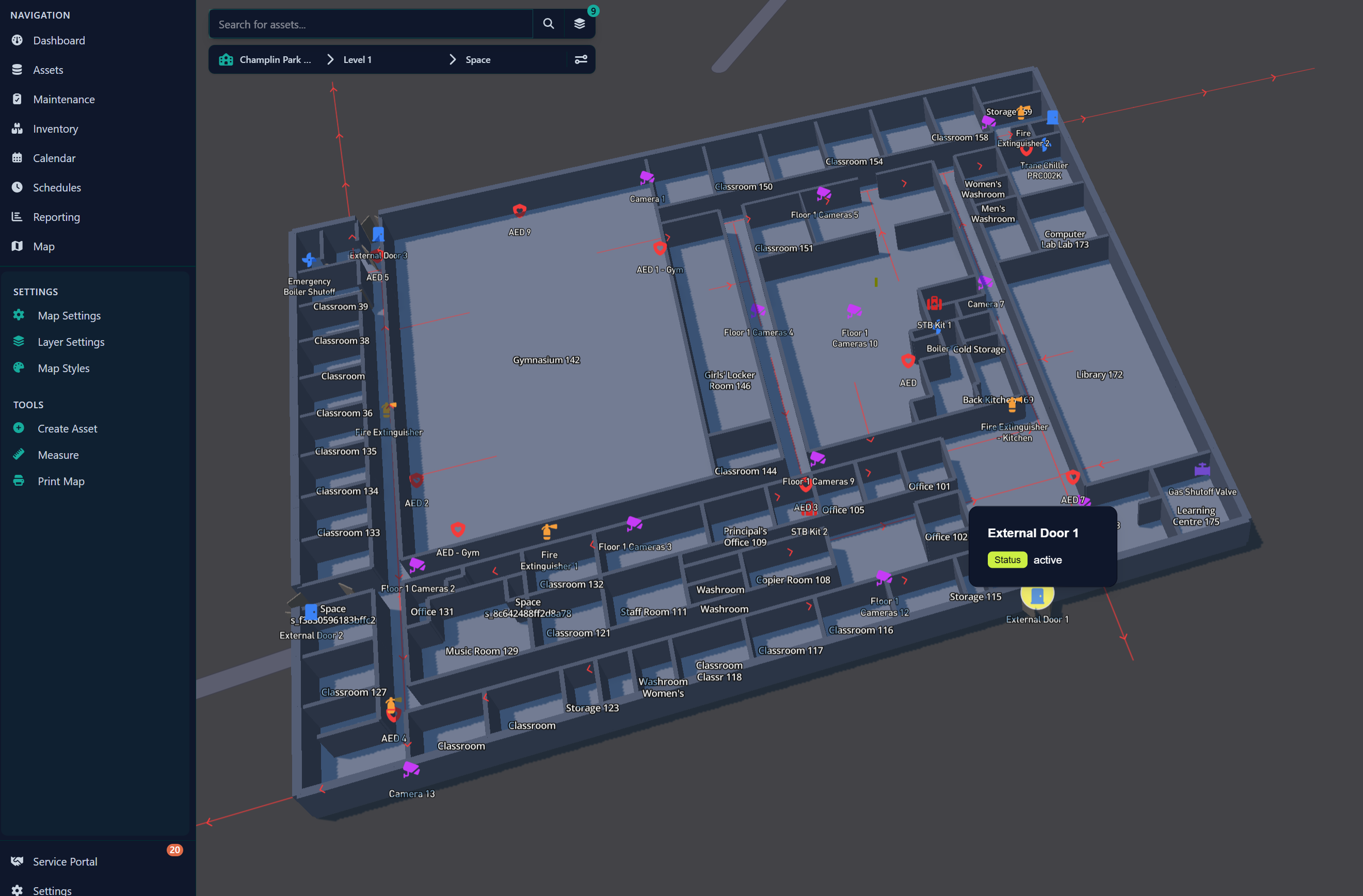Screen dimensions: 1363x896
Task: Expand the Level 1 breadcrumb chevron
Action: coord(330,59)
